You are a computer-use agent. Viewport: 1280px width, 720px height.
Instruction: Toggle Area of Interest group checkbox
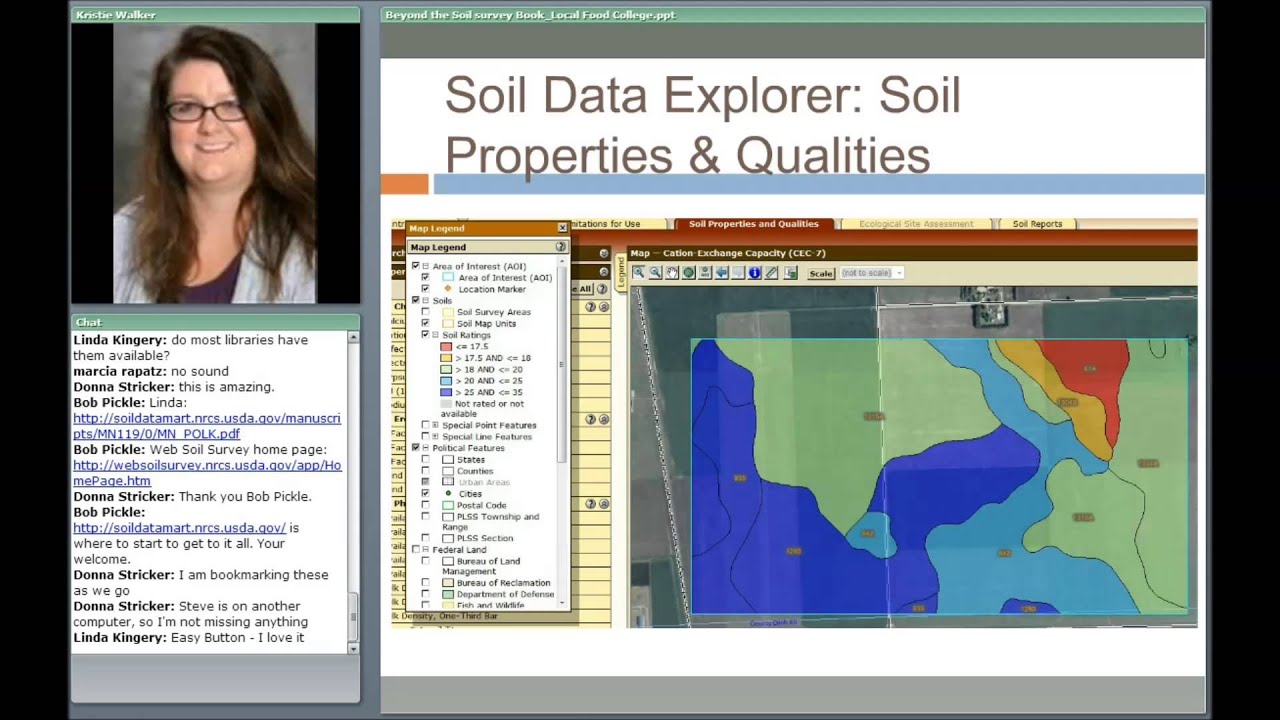415,266
